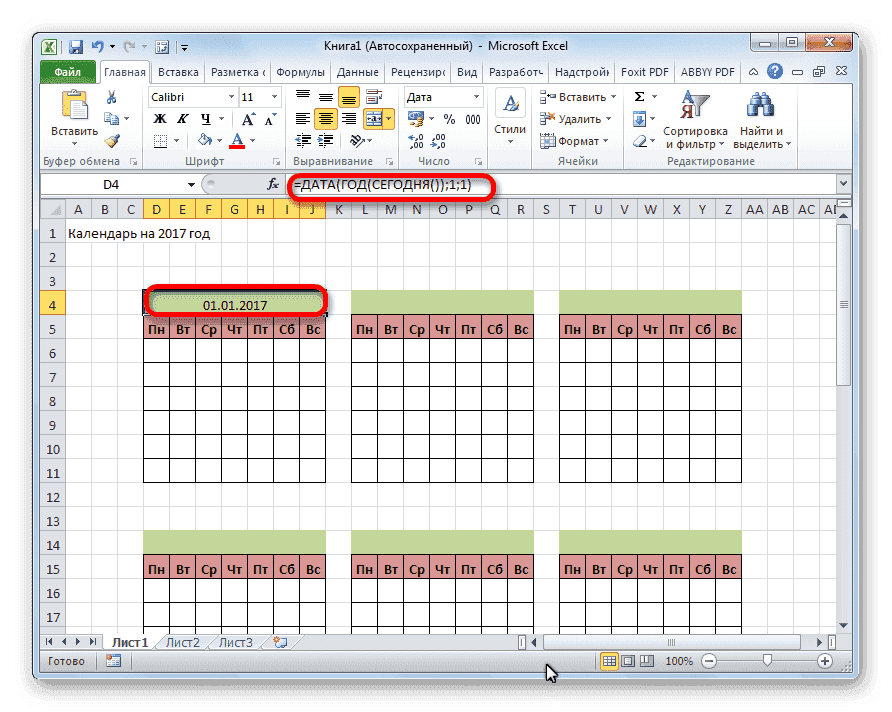Toggle italic К formatting
Viewport: 892px width, 712px height.
pos(181,119)
